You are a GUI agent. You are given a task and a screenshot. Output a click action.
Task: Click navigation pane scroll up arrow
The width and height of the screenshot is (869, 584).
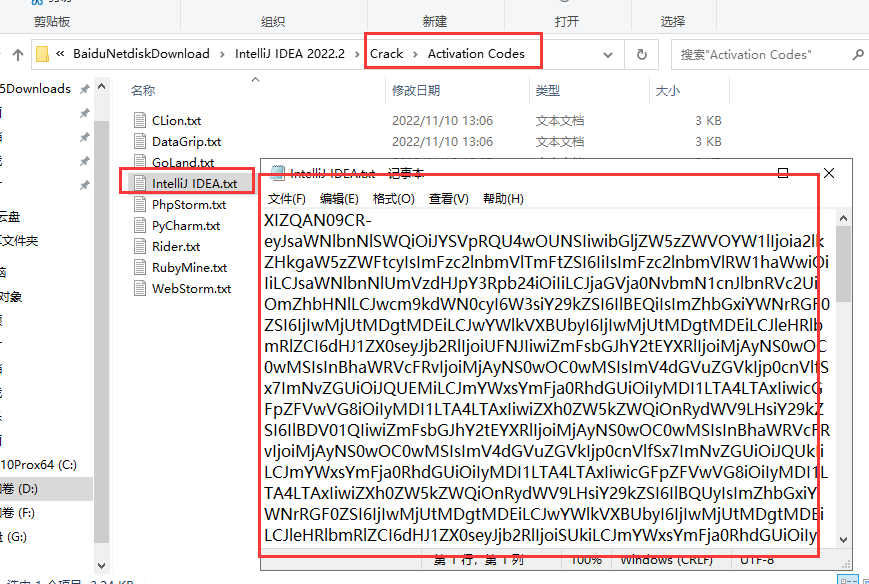click(101, 87)
